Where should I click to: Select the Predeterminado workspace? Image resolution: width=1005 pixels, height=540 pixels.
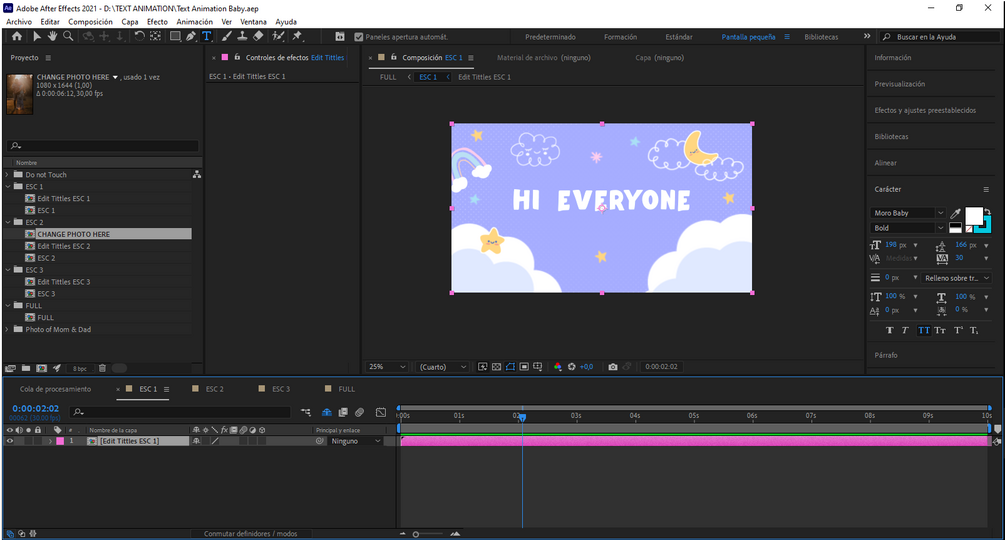click(x=550, y=37)
